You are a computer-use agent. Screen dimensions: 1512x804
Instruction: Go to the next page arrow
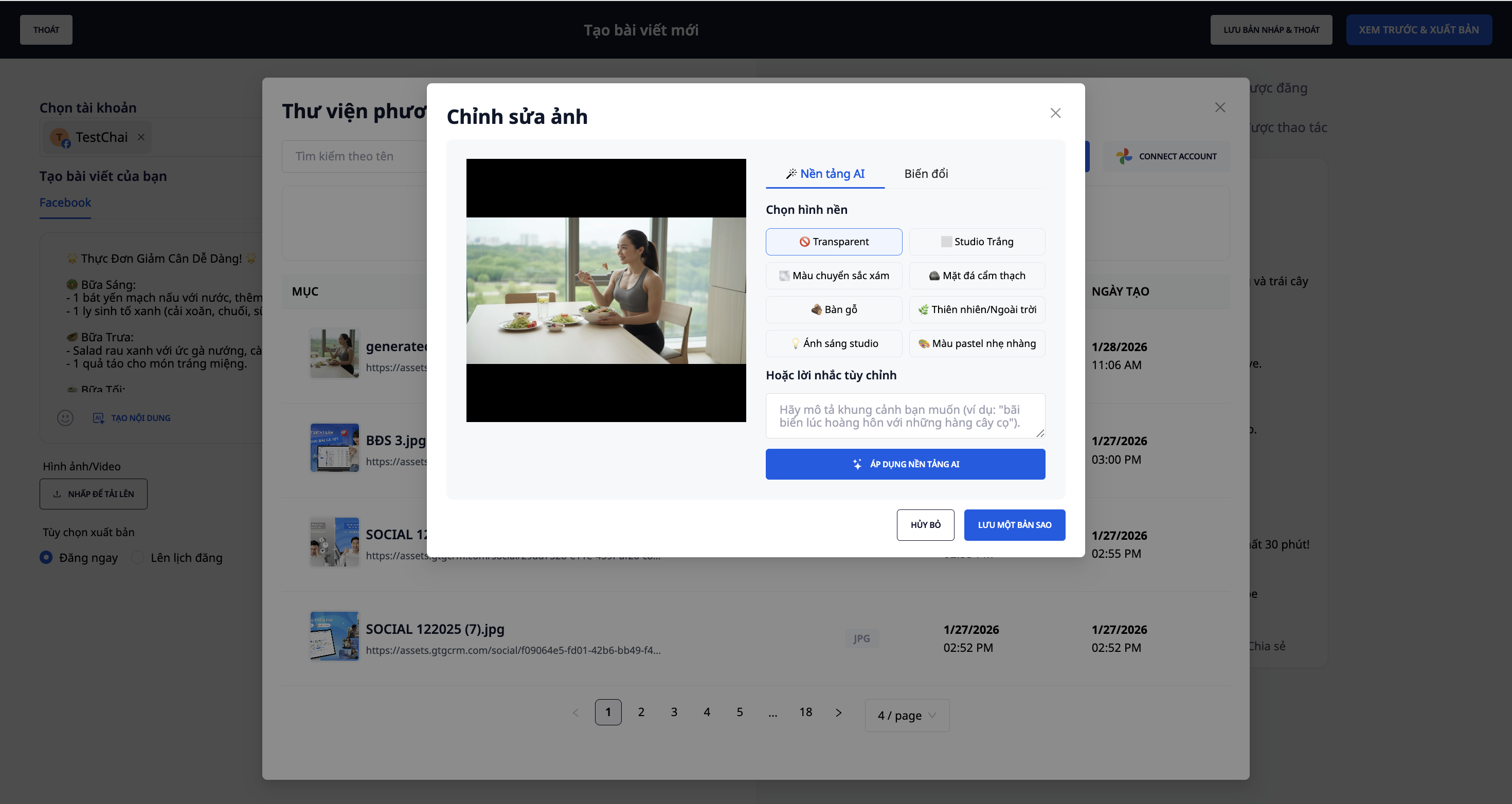click(838, 712)
